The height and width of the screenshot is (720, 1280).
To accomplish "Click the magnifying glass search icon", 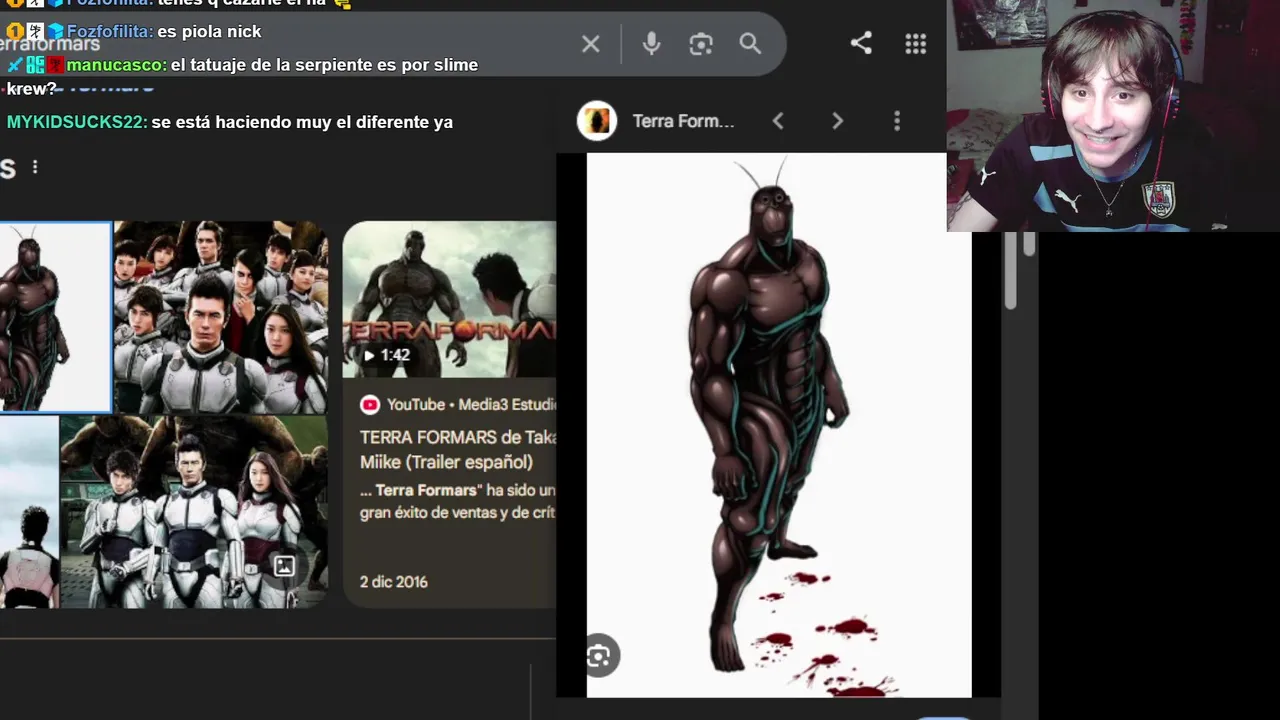I will [x=750, y=44].
